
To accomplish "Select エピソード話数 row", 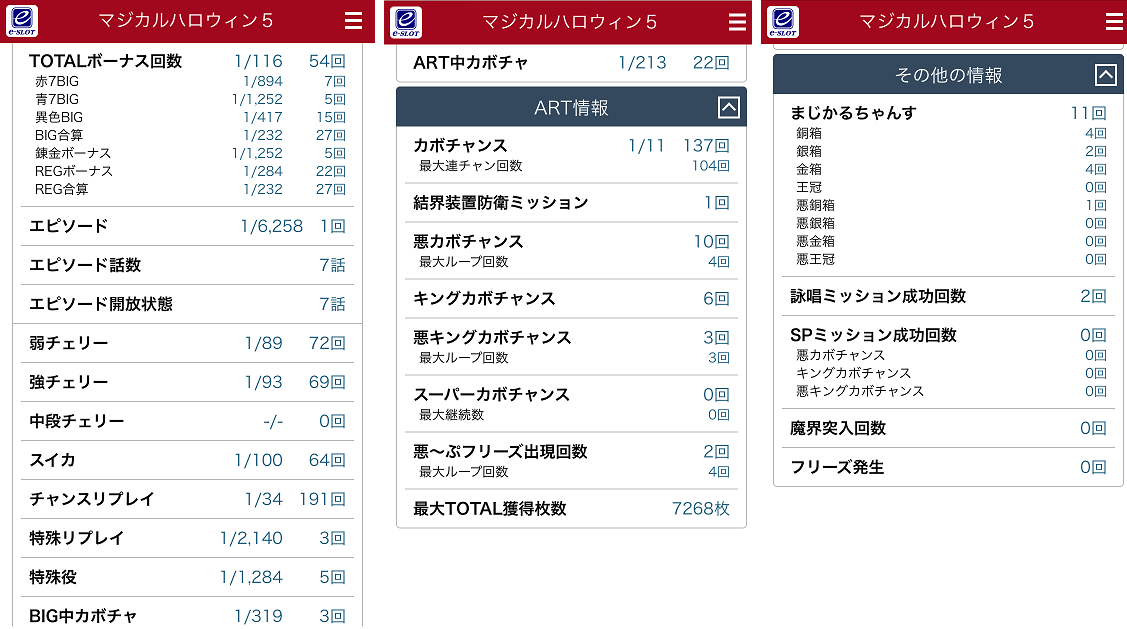I will pyautogui.click(x=187, y=265).
